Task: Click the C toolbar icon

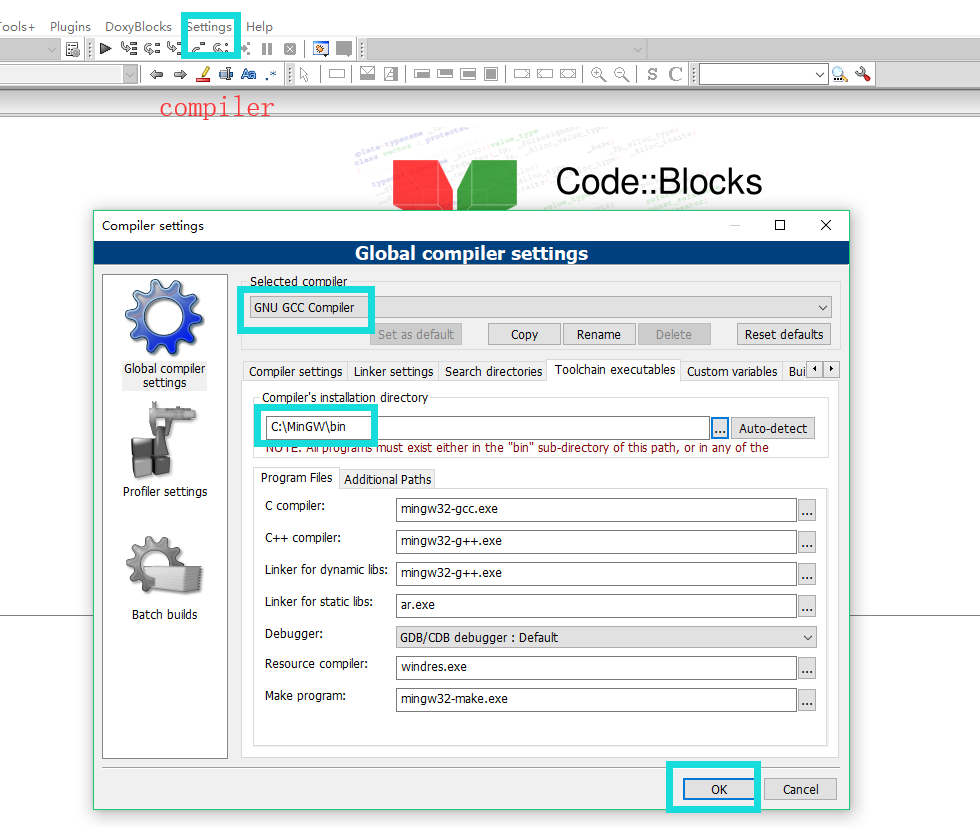Action: 675,74
